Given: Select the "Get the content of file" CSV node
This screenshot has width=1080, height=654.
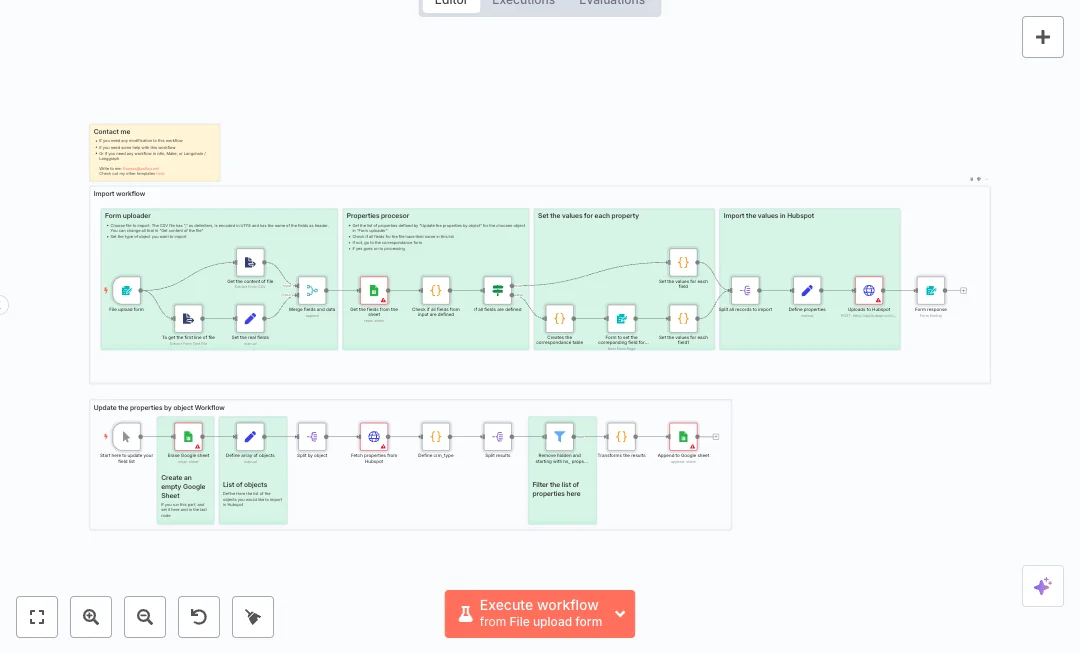Looking at the screenshot, I should [x=250, y=262].
